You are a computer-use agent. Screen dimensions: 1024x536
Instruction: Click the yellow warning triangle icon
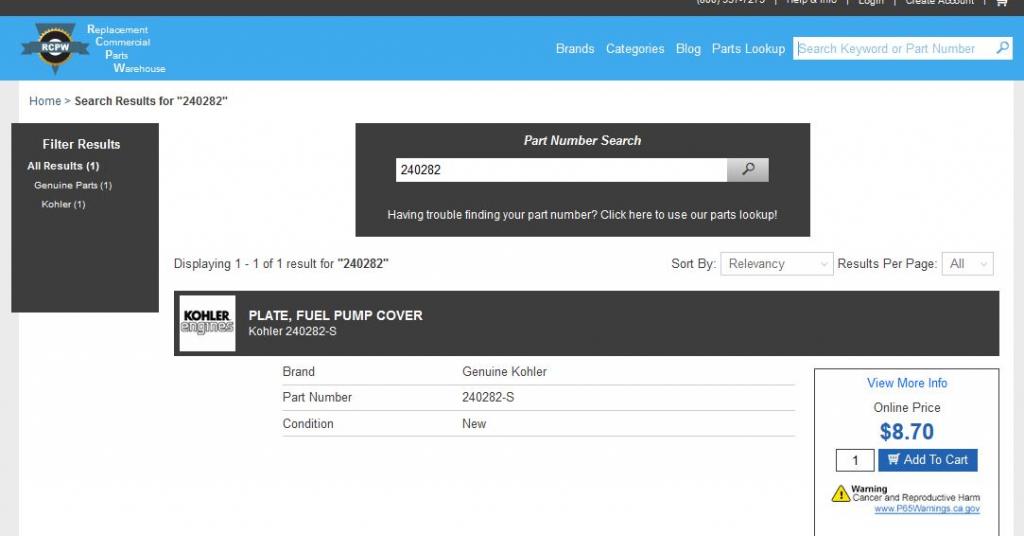point(840,494)
